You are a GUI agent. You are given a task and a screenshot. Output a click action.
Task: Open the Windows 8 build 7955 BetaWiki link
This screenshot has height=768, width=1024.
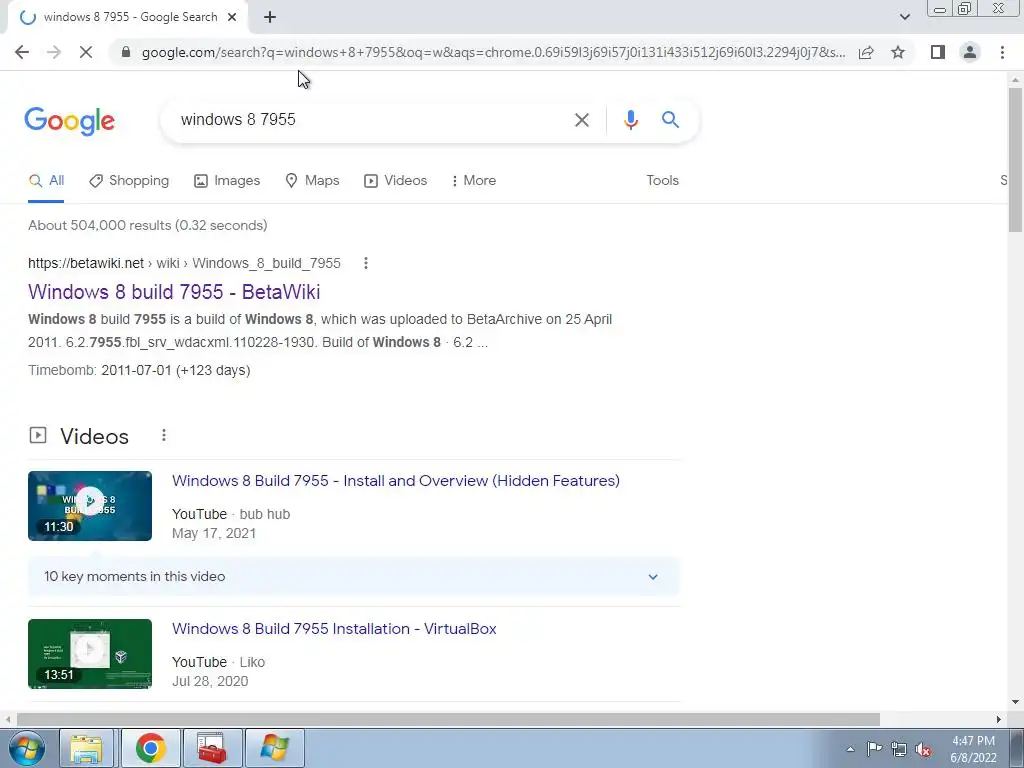click(x=174, y=292)
